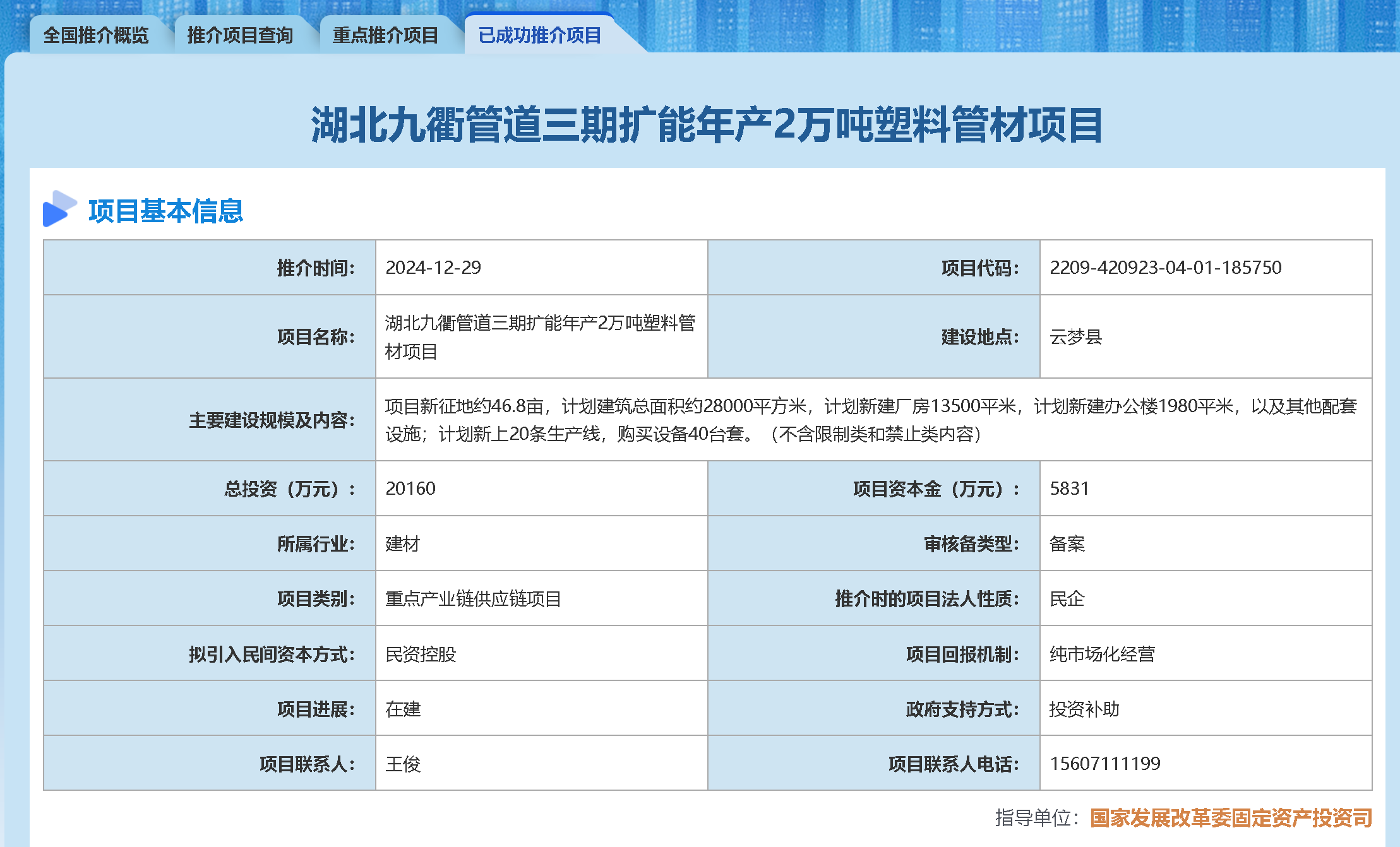The width and height of the screenshot is (1400, 847).
Task: Switch to the 全国推介概览 tab
Action: 96,35
